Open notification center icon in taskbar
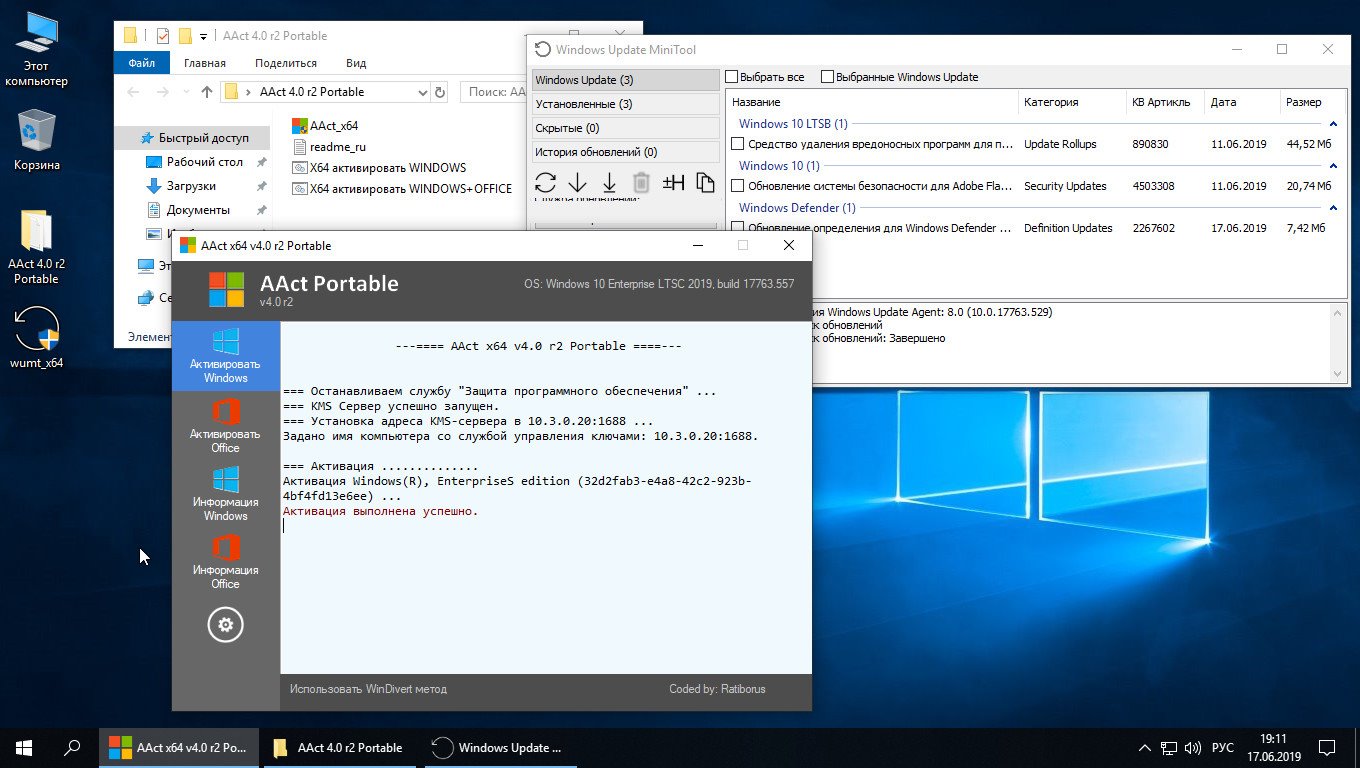This screenshot has width=1360, height=768. click(x=1326, y=748)
